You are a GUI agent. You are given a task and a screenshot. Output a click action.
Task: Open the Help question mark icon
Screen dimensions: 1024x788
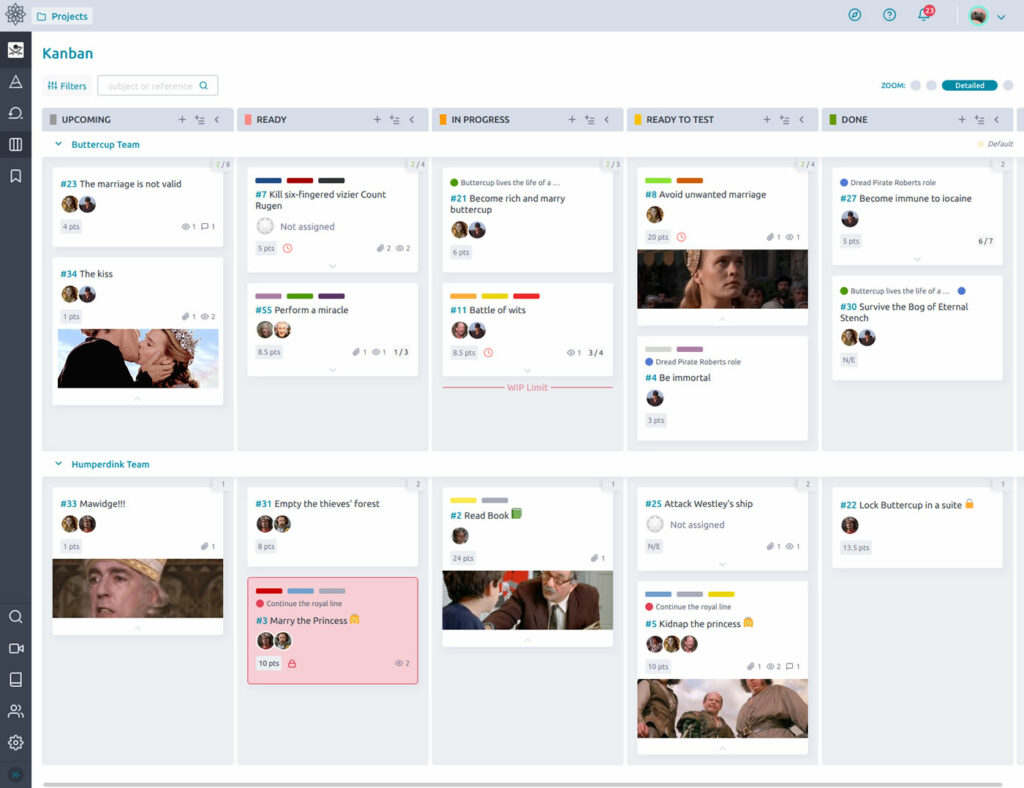pyautogui.click(x=889, y=15)
